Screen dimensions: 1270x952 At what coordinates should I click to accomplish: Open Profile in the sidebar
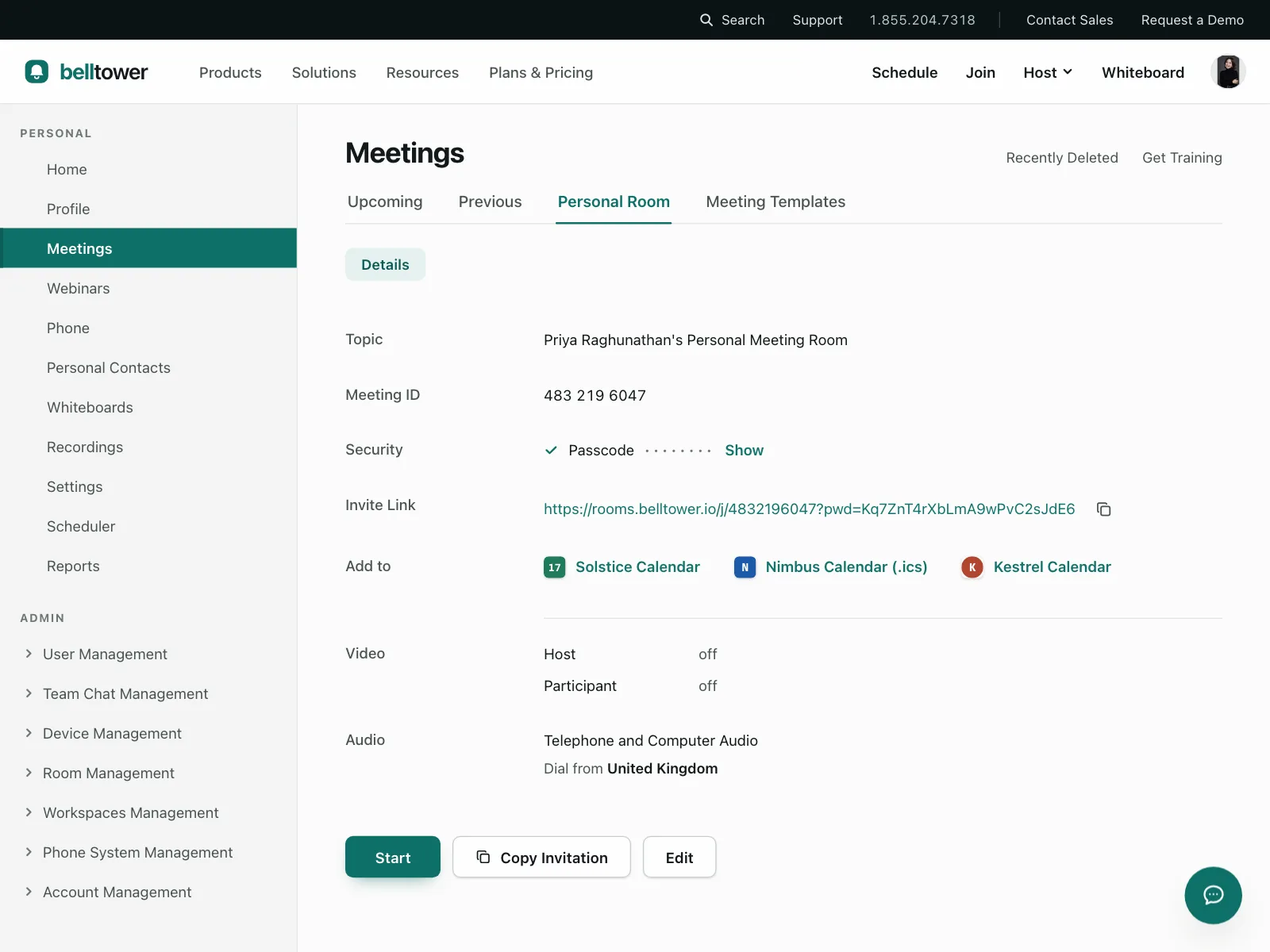(x=148, y=209)
